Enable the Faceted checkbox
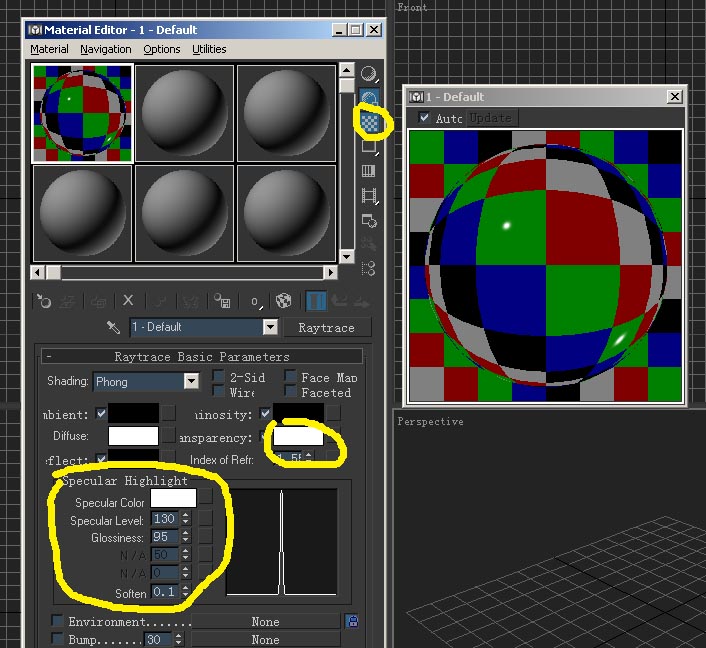706x648 pixels. 290,393
